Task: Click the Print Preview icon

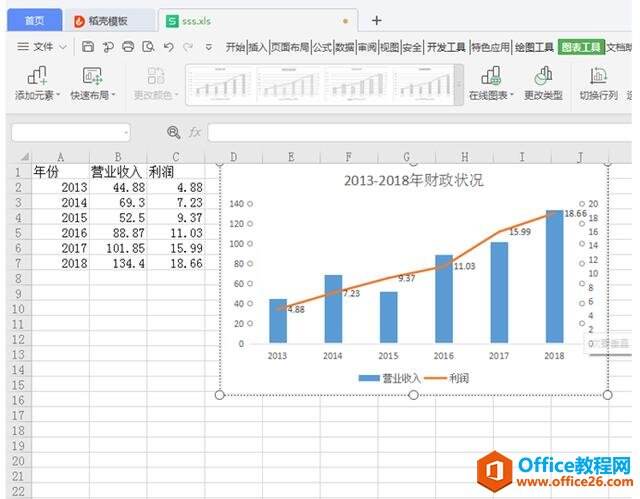Action: [x=148, y=47]
